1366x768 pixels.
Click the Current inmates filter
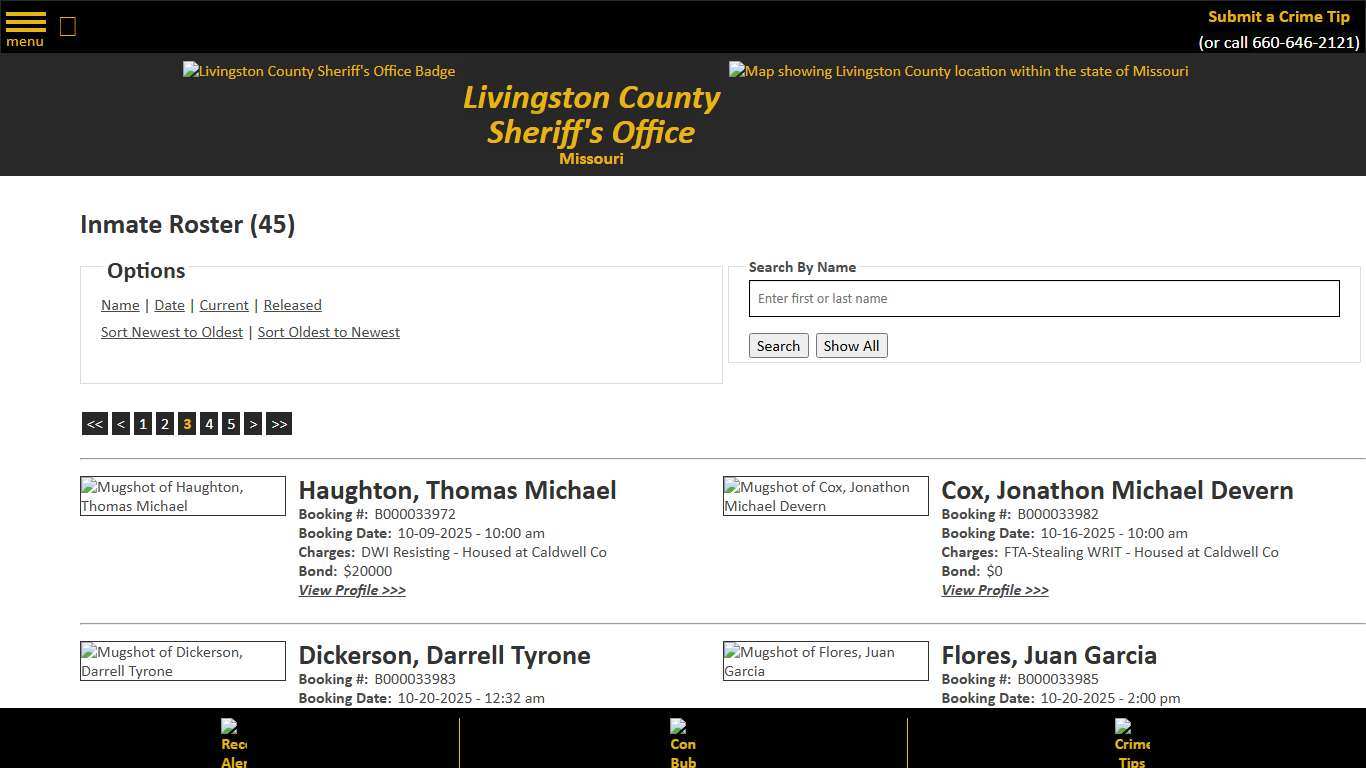coord(223,305)
